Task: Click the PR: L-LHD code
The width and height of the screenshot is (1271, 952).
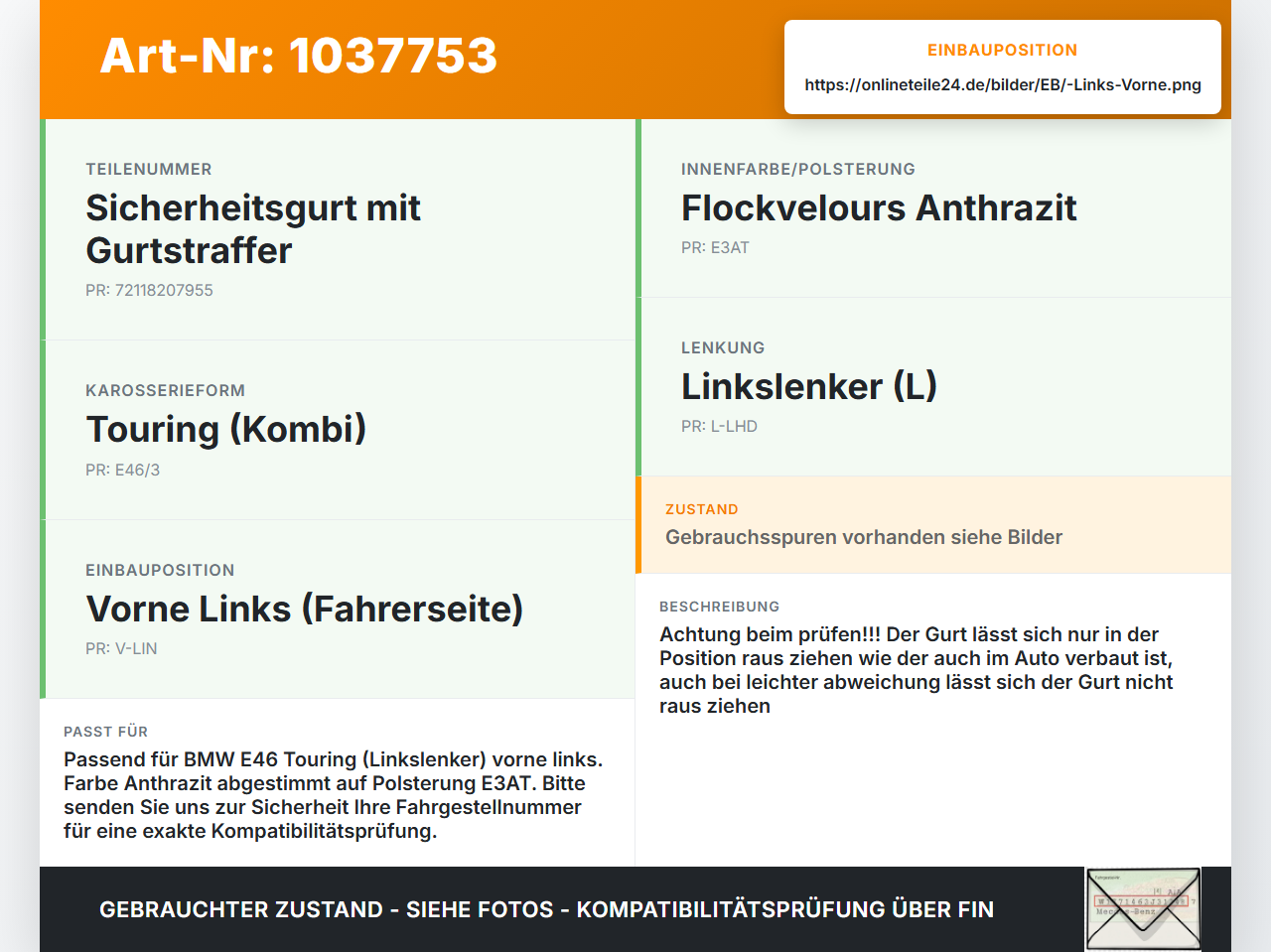Action: click(x=719, y=426)
